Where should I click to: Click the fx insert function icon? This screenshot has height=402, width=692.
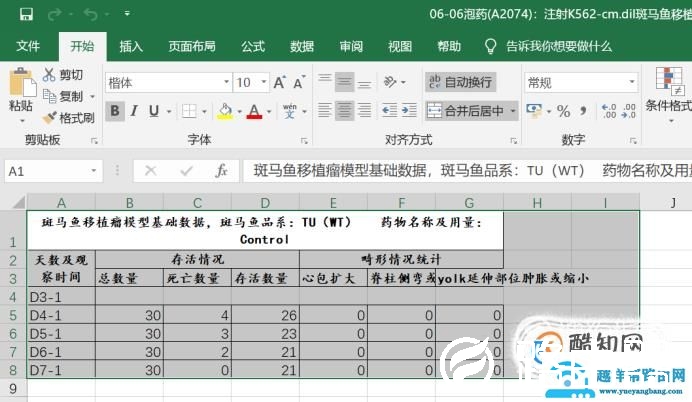[x=221, y=170]
